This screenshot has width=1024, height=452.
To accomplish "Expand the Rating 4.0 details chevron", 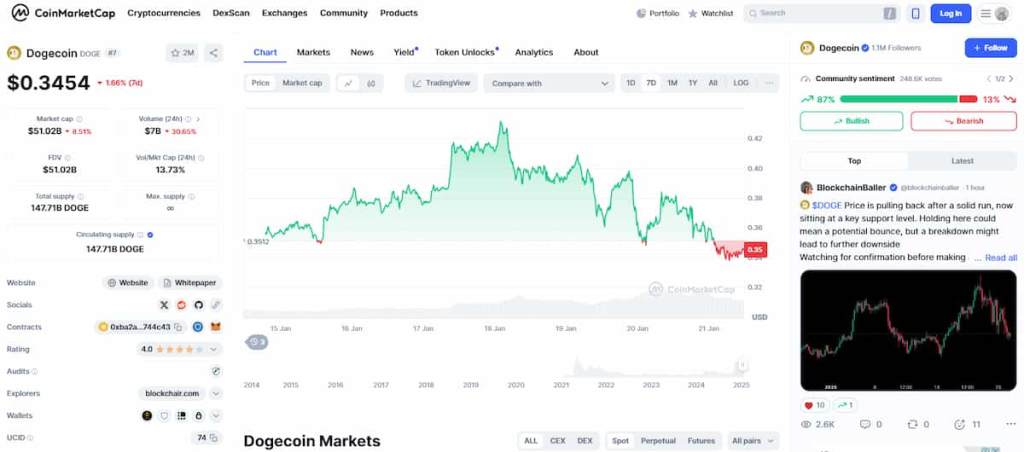I will pyautogui.click(x=214, y=349).
